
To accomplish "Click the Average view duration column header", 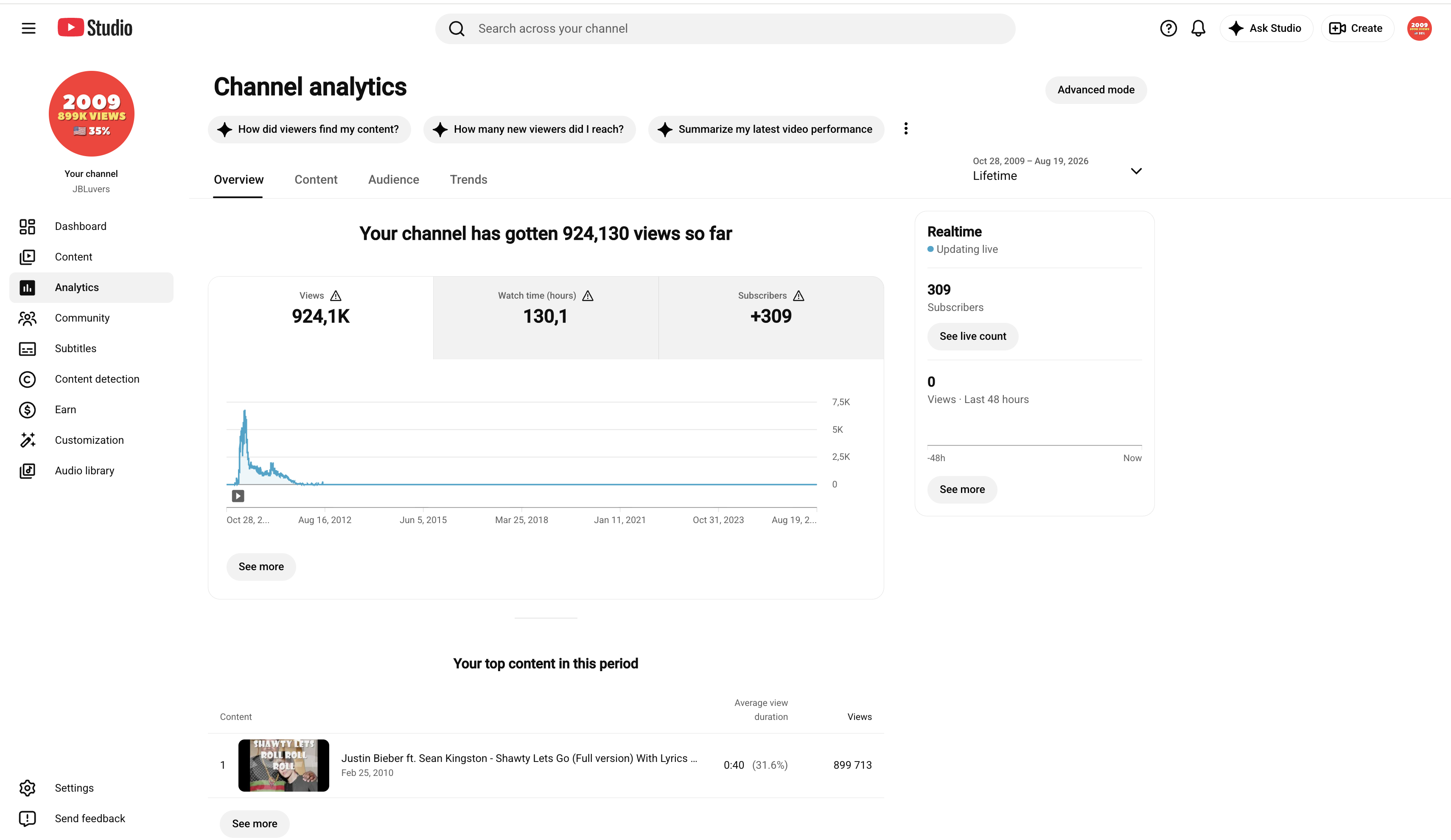I will point(761,710).
